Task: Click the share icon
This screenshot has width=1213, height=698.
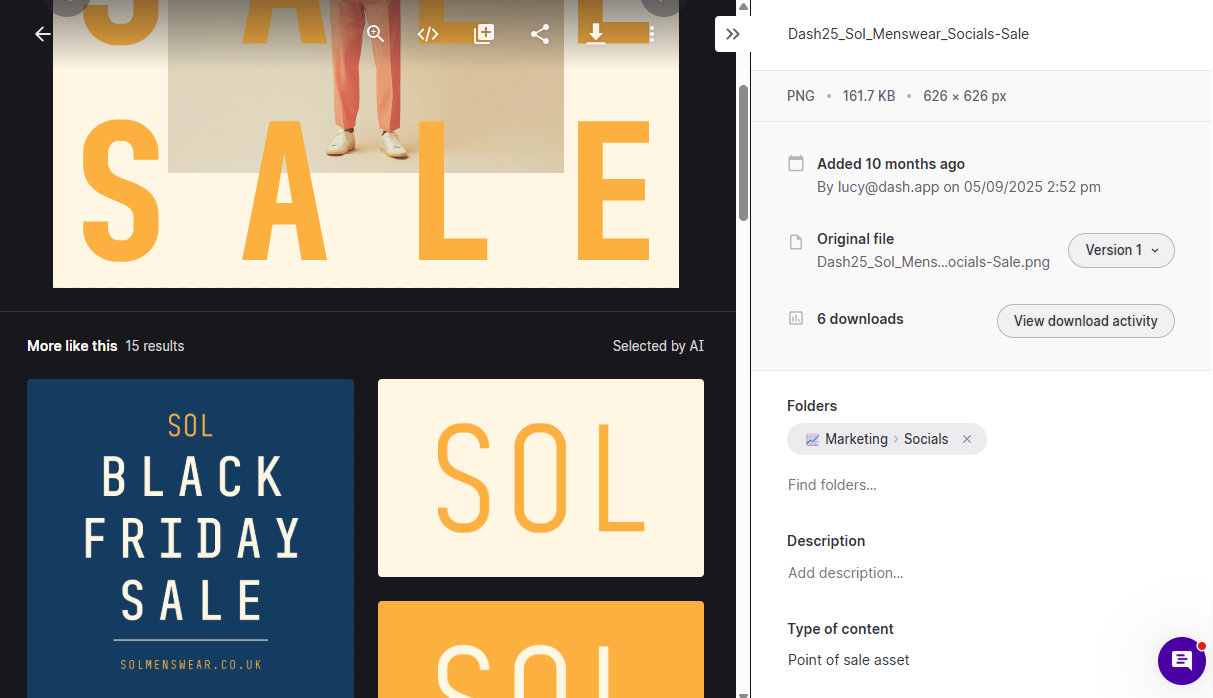Action: (x=540, y=34)
